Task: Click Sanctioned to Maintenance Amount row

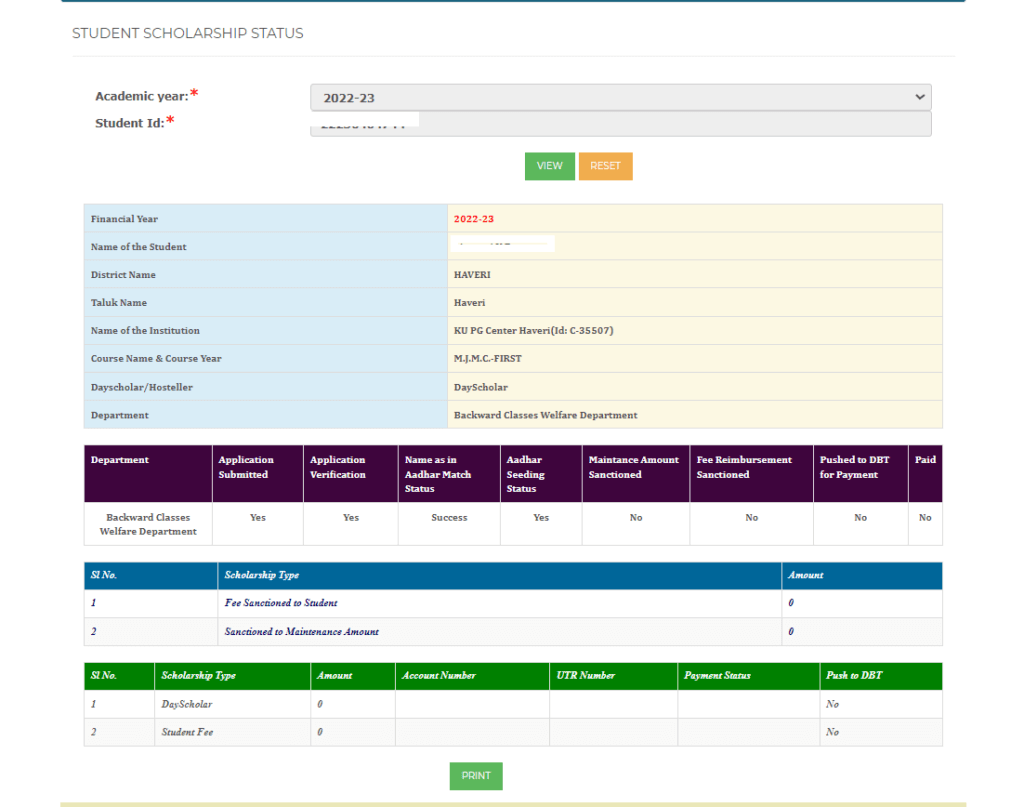Action: [513, 631]
